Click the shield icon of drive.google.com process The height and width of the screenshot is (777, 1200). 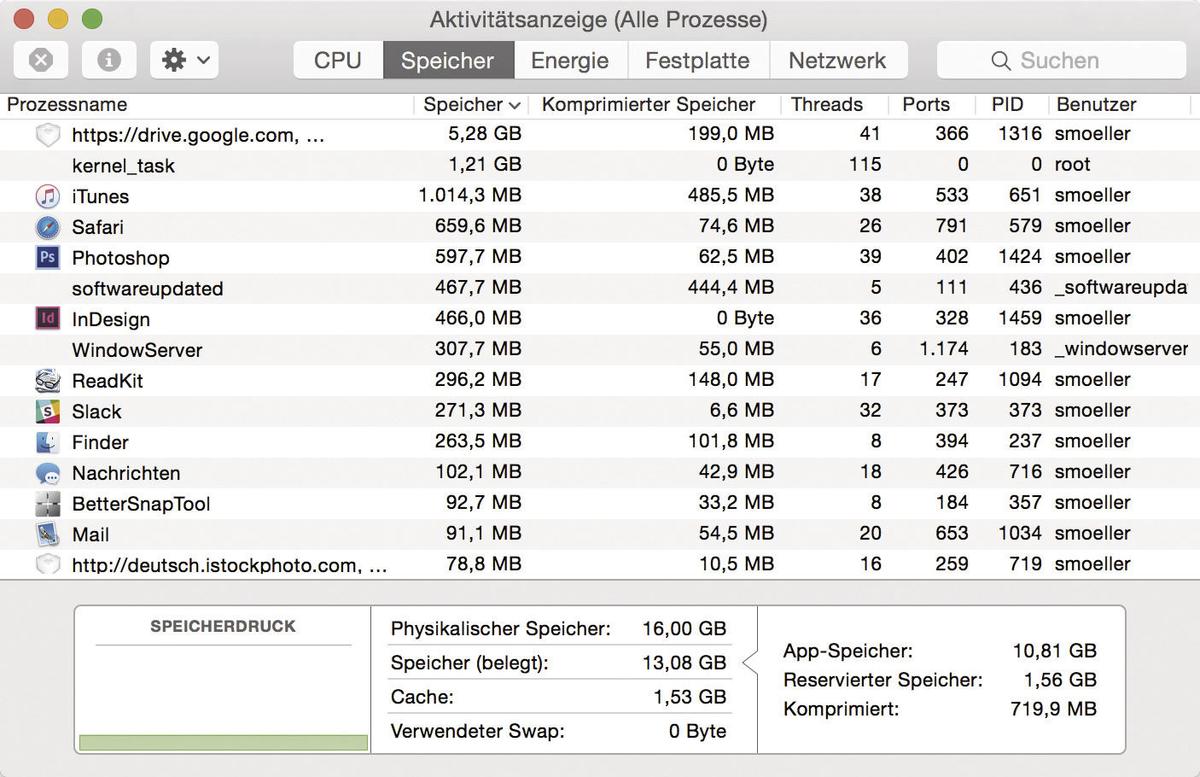(x=47, y=134)
